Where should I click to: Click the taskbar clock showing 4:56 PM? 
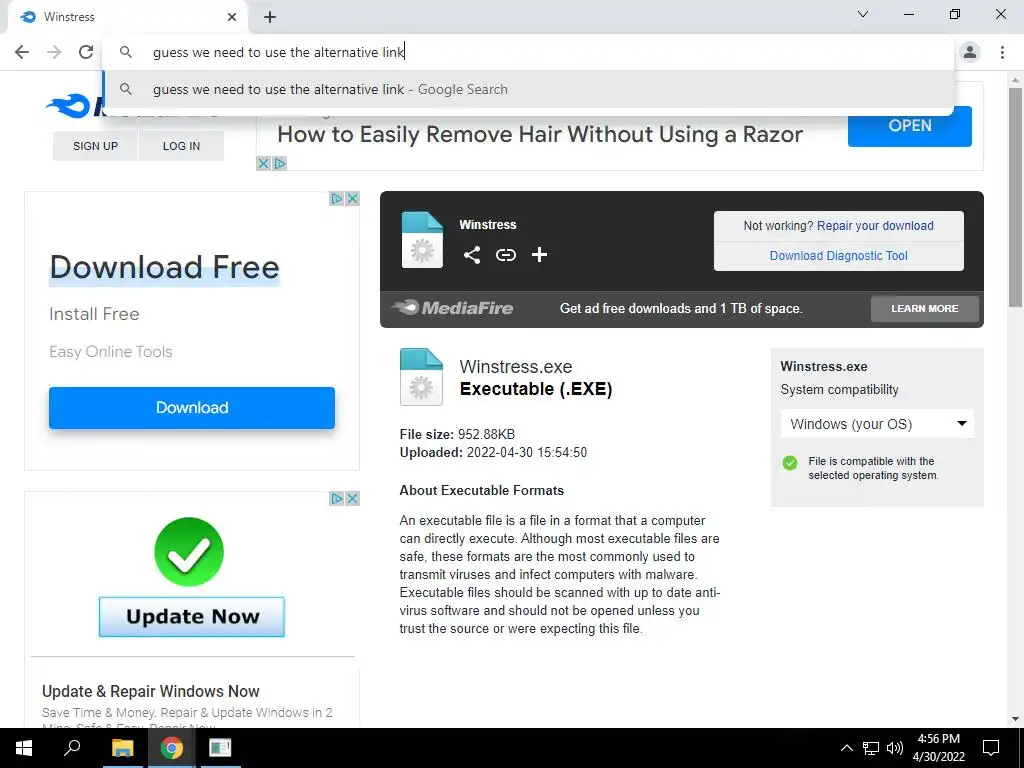[x=938, y=748]
